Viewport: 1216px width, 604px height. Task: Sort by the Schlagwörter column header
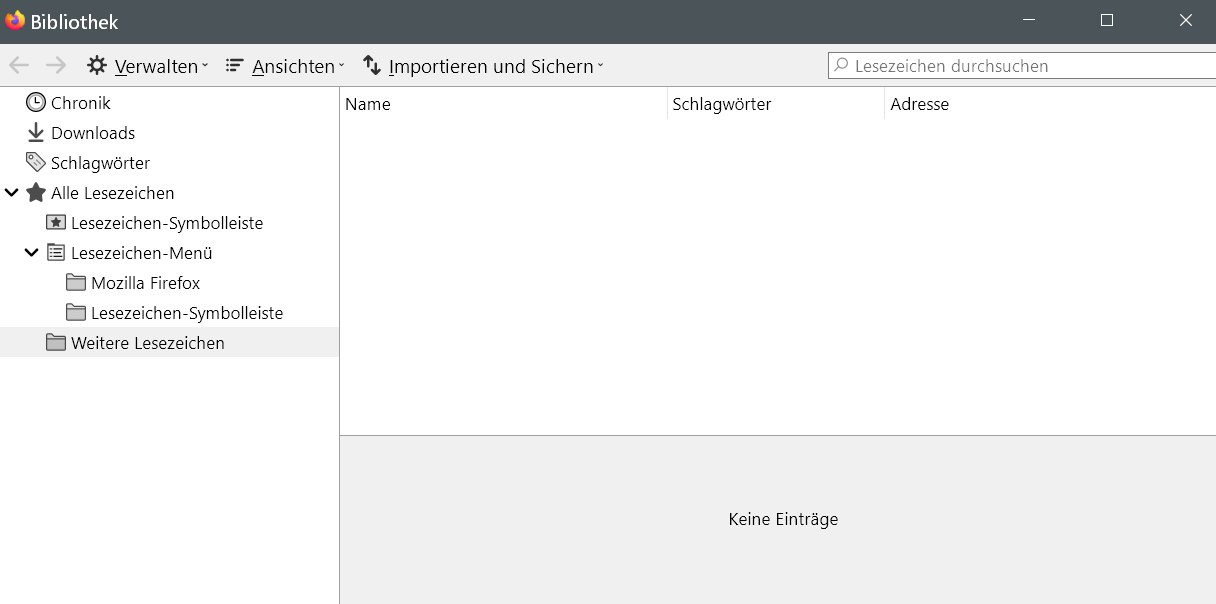pos(775,104)
